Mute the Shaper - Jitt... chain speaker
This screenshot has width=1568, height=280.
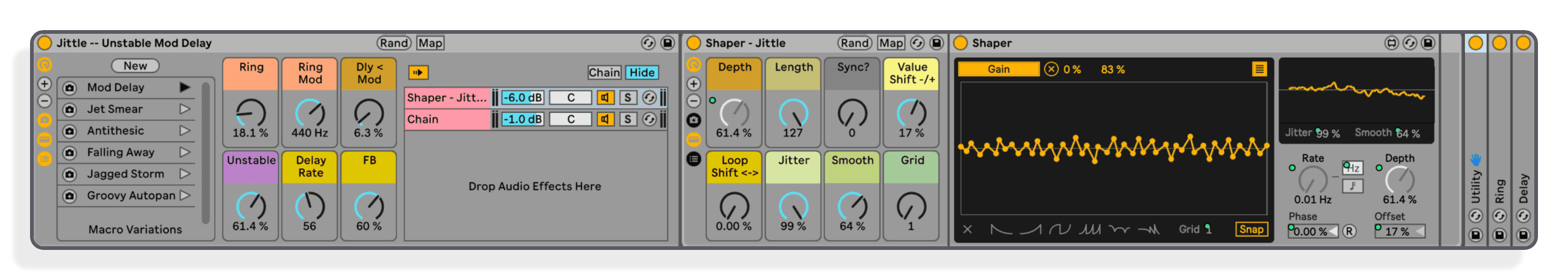[x=605, y=98]
